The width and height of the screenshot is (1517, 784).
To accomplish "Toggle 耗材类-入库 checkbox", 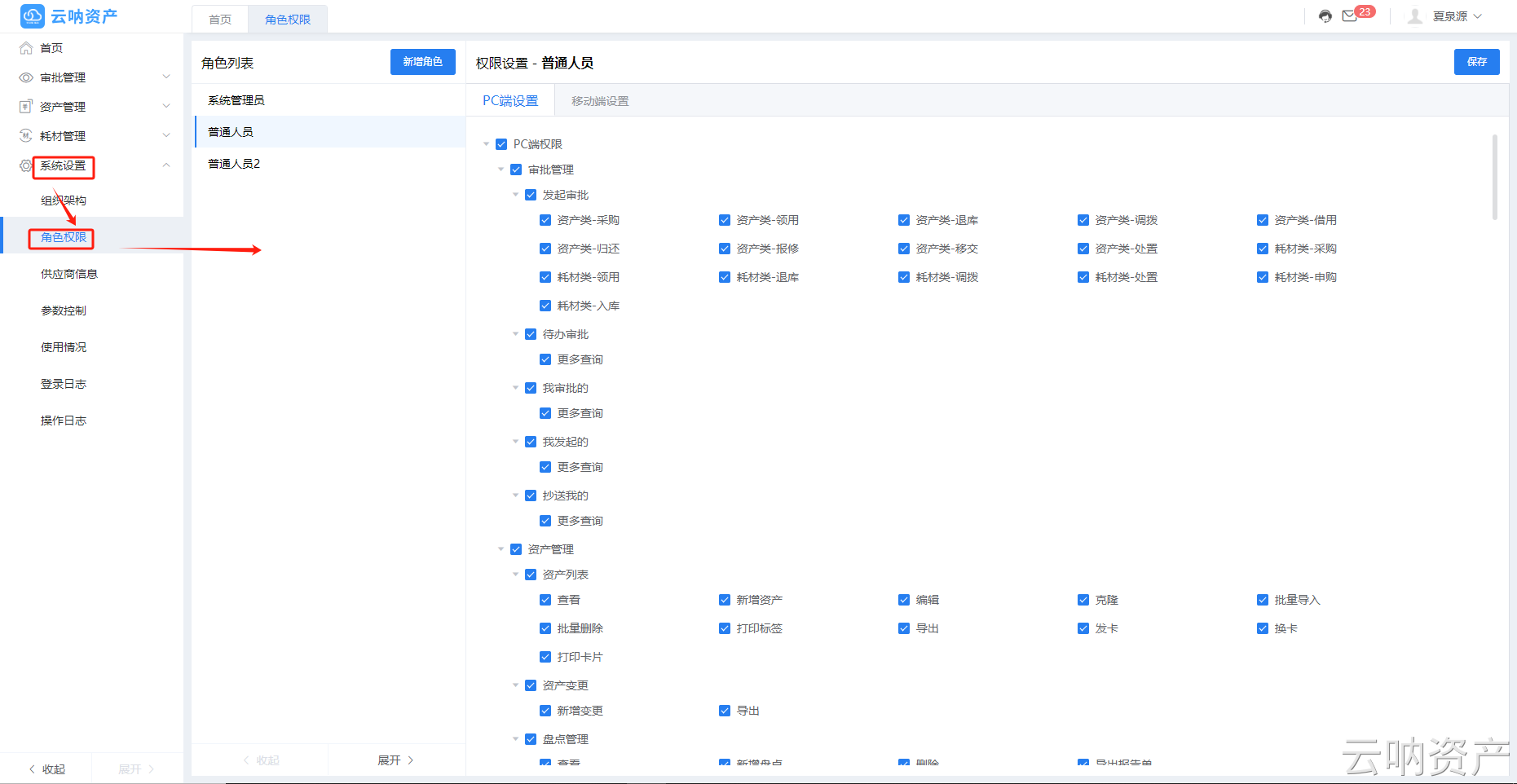I will coord(545,306).
